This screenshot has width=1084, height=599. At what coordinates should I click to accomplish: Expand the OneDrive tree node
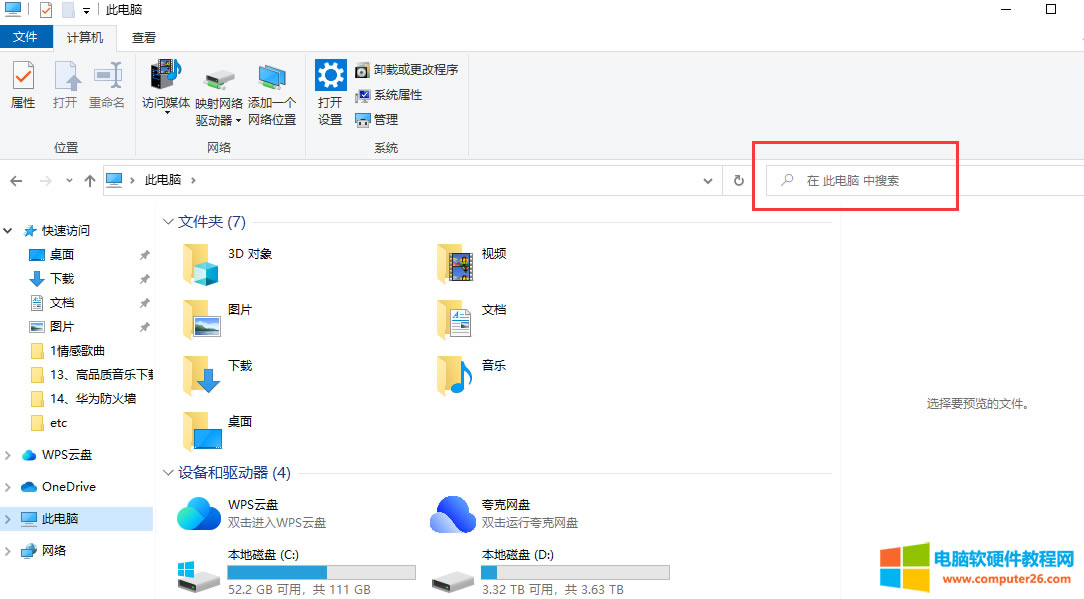(9, 487)
